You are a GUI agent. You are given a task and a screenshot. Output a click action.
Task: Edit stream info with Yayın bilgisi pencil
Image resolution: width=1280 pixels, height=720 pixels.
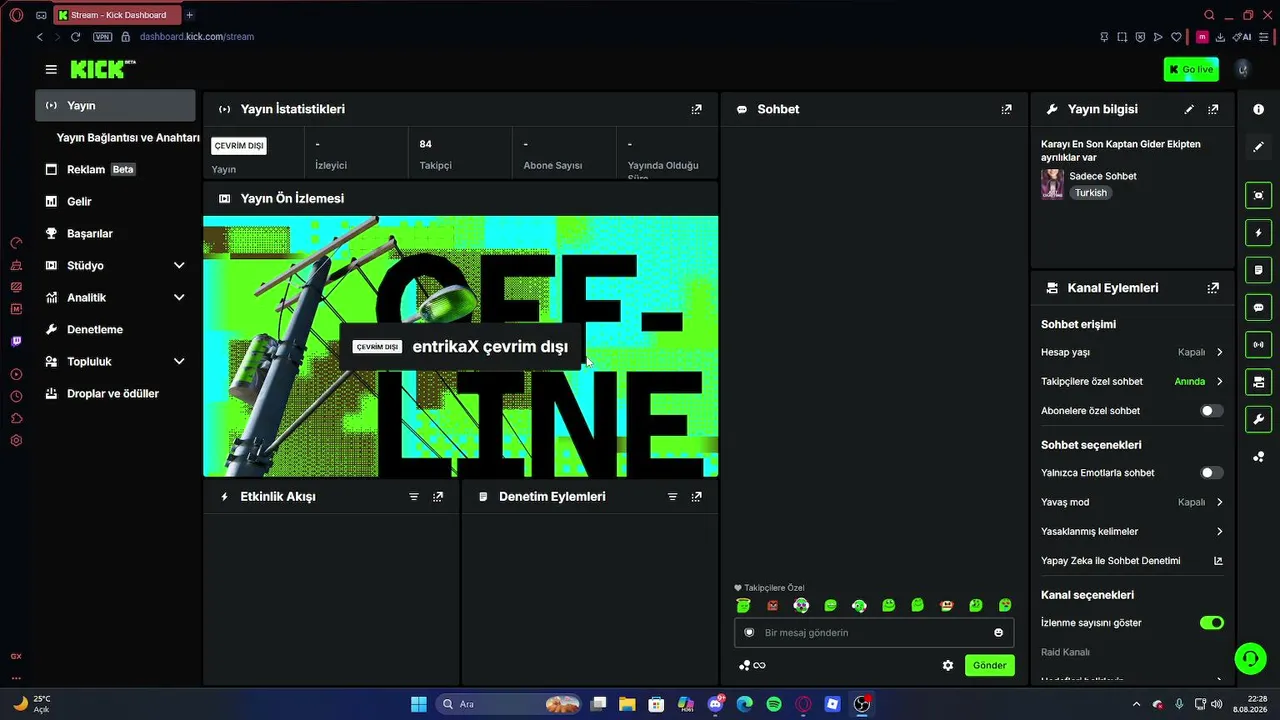coord(1189,109)
